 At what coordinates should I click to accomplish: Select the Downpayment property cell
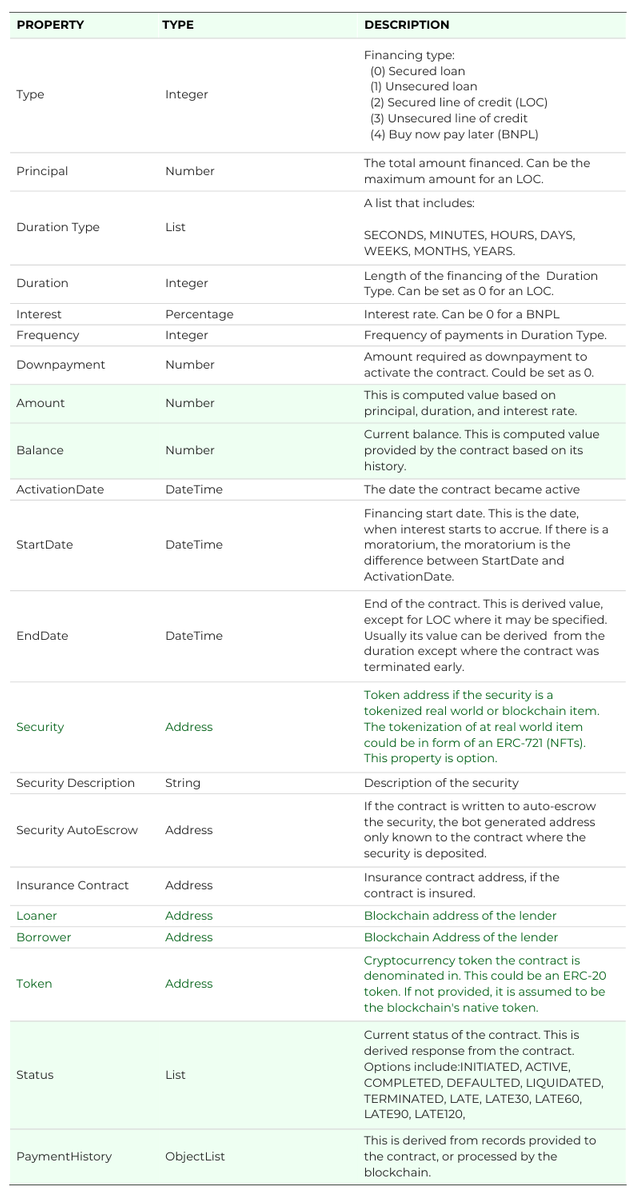coord(60,365)
